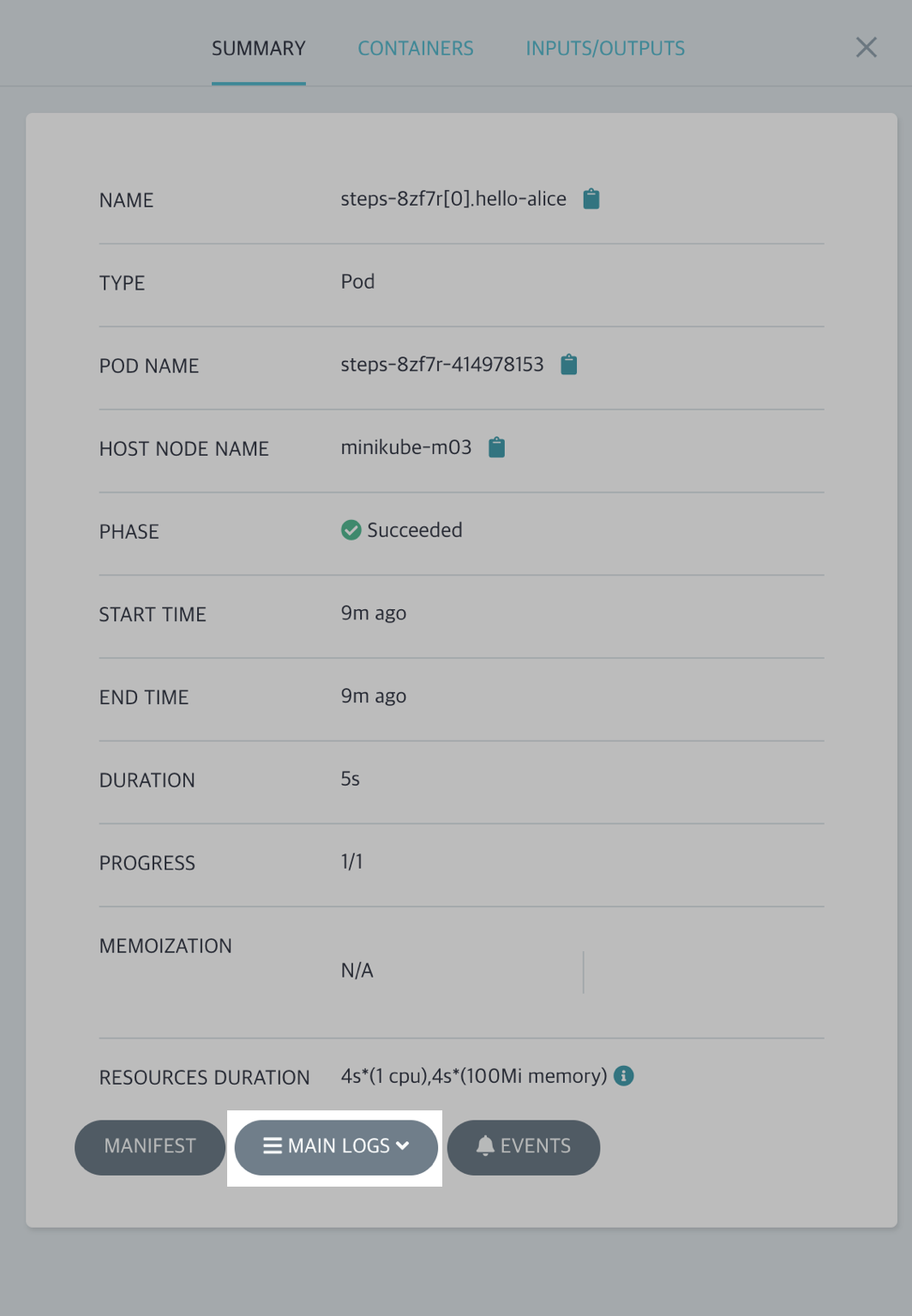912x1316 pixels.
Task: Click the resources duration value text
Action: (x=473, y=1076)
